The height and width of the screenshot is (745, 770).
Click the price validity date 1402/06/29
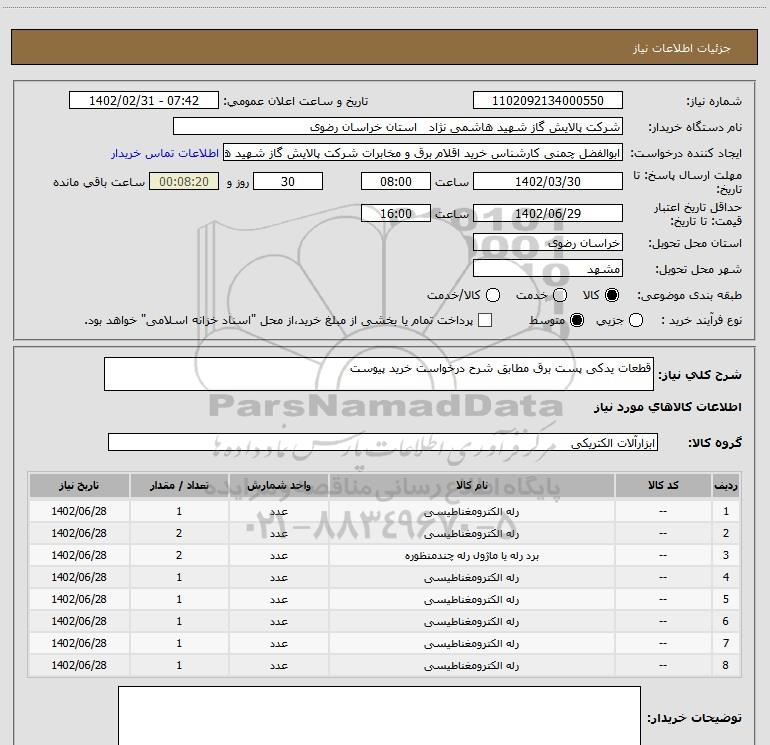coord(547,214)
